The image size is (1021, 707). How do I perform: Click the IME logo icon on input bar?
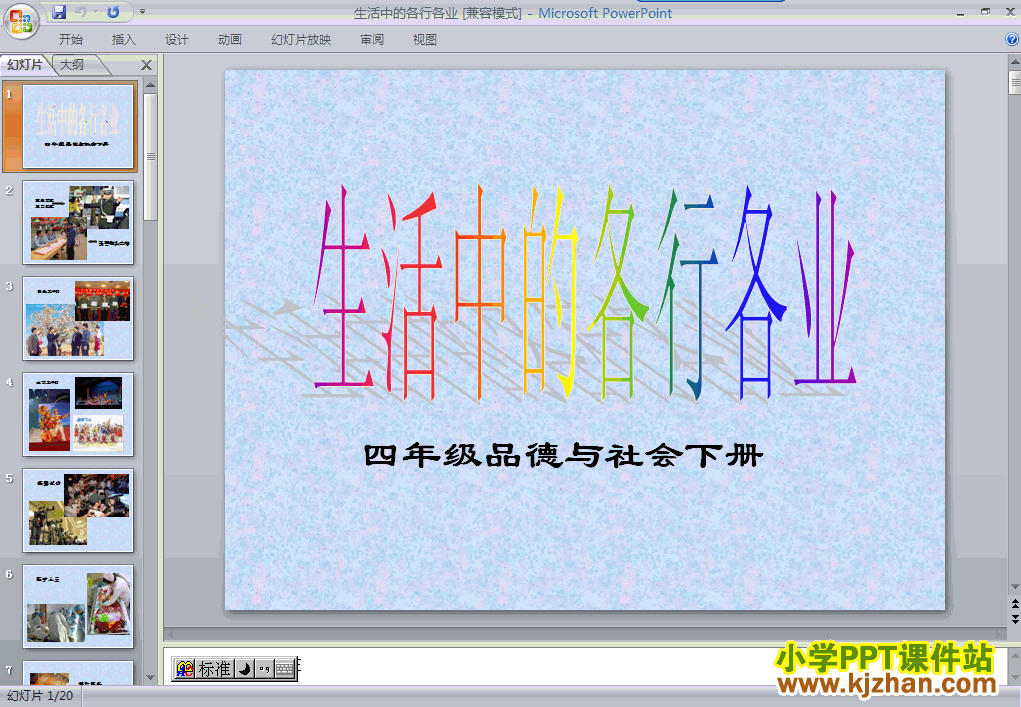[185, 669]
